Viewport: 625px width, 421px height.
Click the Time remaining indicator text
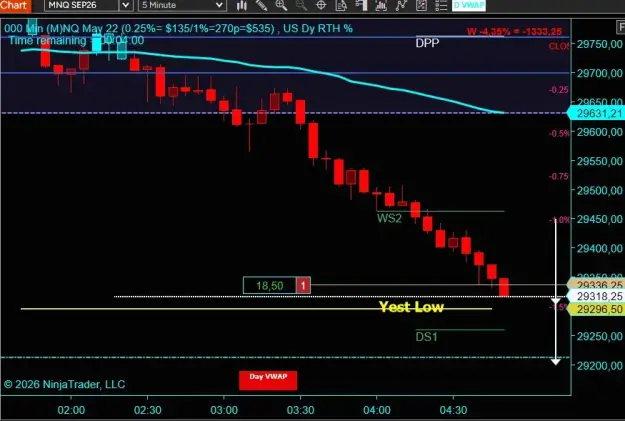(76, 40)
